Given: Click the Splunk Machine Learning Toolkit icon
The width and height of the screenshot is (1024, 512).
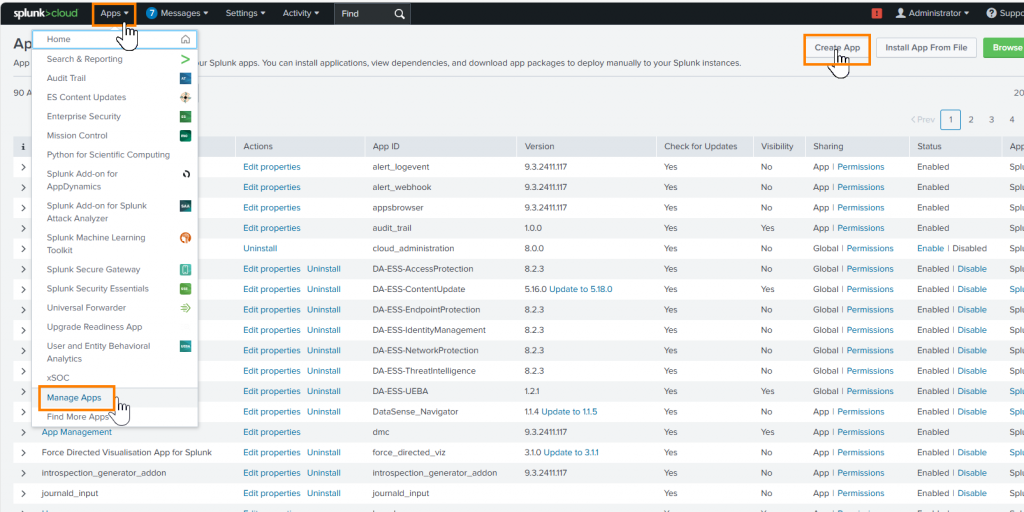Looking at the screenshot, I should pos(185,238).
